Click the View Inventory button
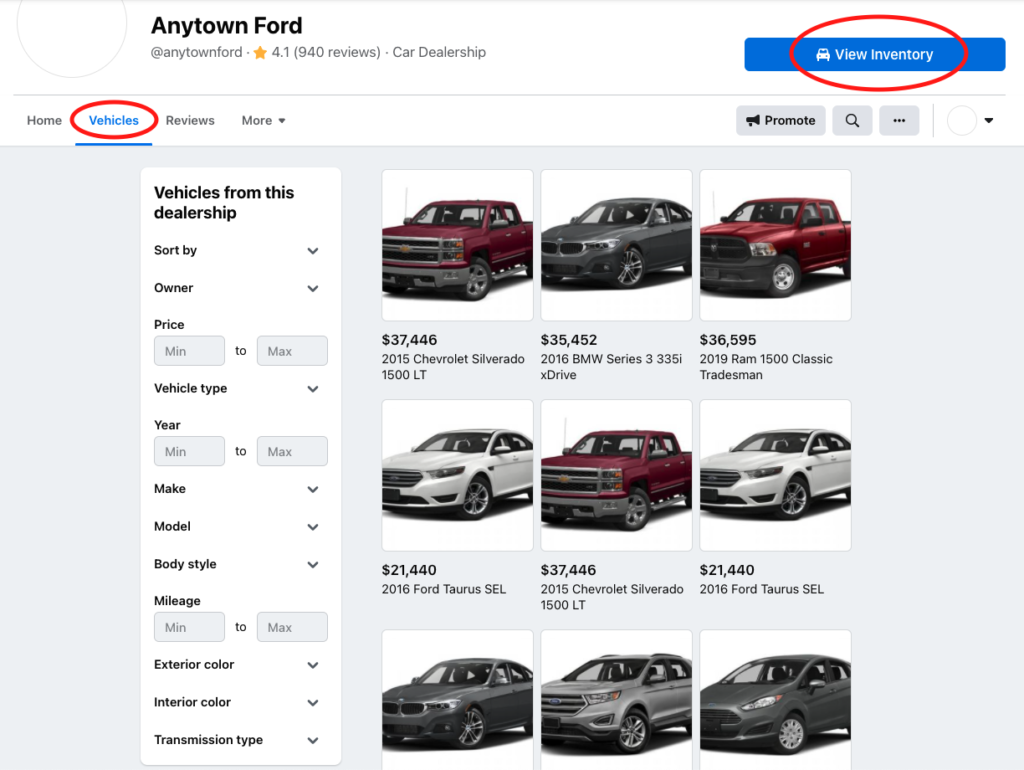 (x=875, y=54)
